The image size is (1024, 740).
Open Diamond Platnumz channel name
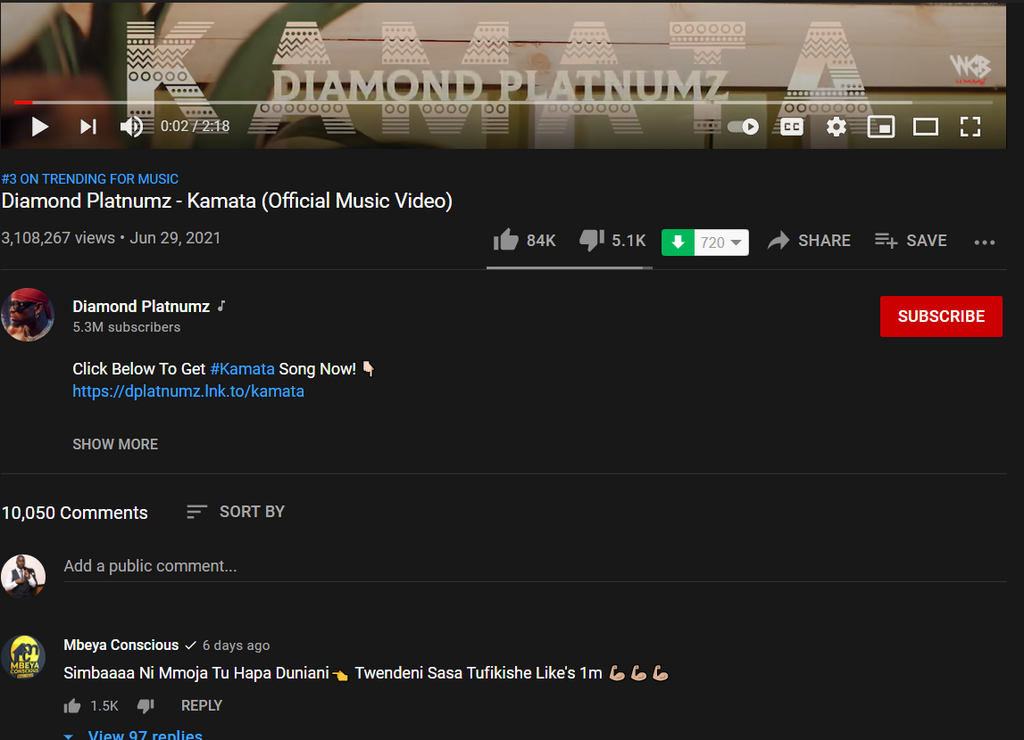(x=141, y=306)
